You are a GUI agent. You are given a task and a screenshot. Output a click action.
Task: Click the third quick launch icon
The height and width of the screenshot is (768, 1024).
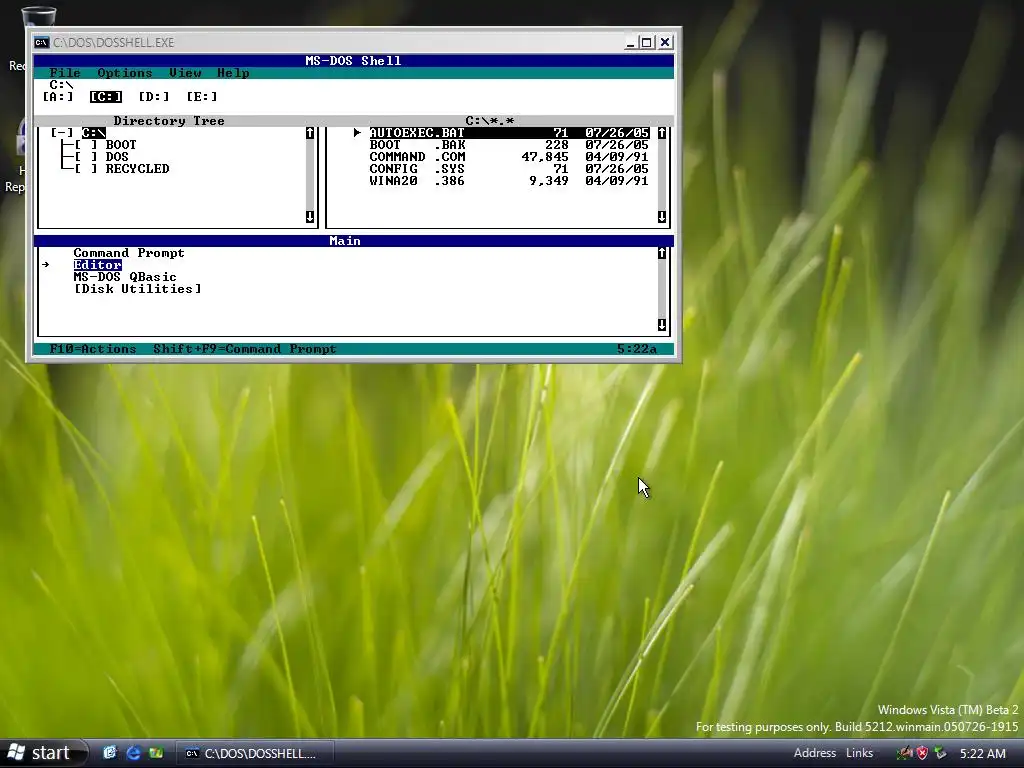[x=156, y=753]
